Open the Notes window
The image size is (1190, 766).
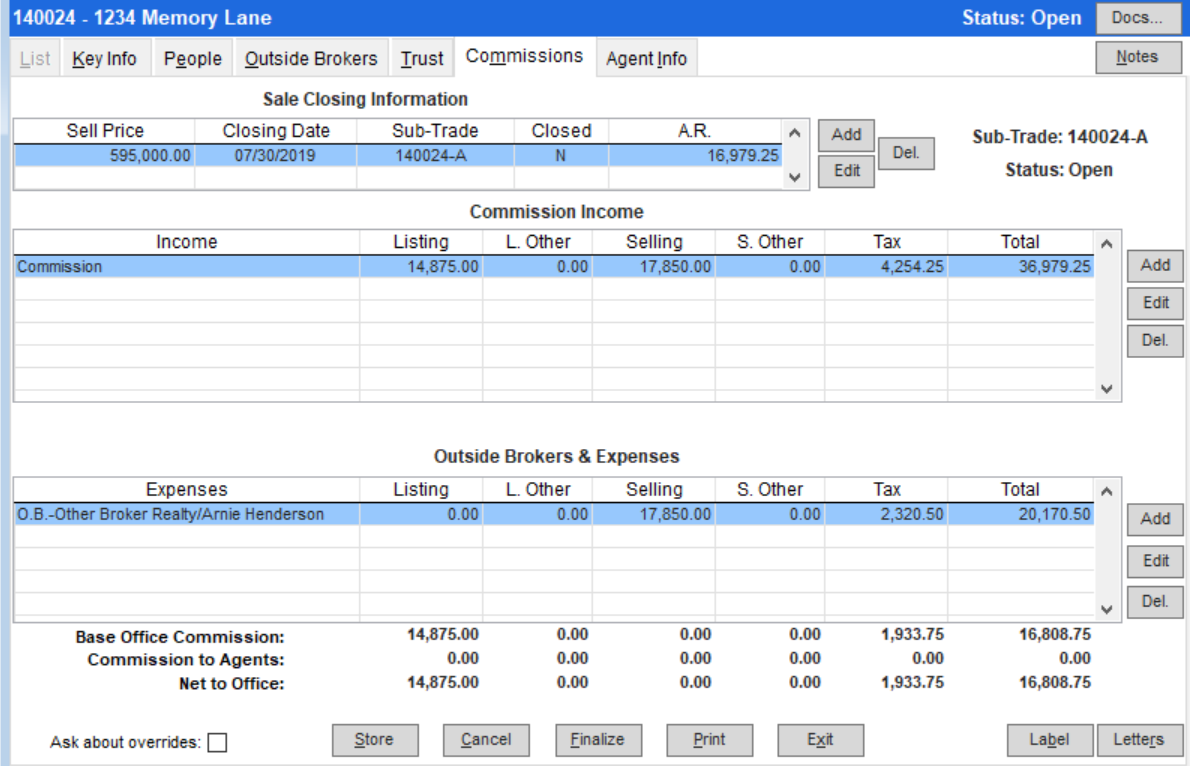1137,56
